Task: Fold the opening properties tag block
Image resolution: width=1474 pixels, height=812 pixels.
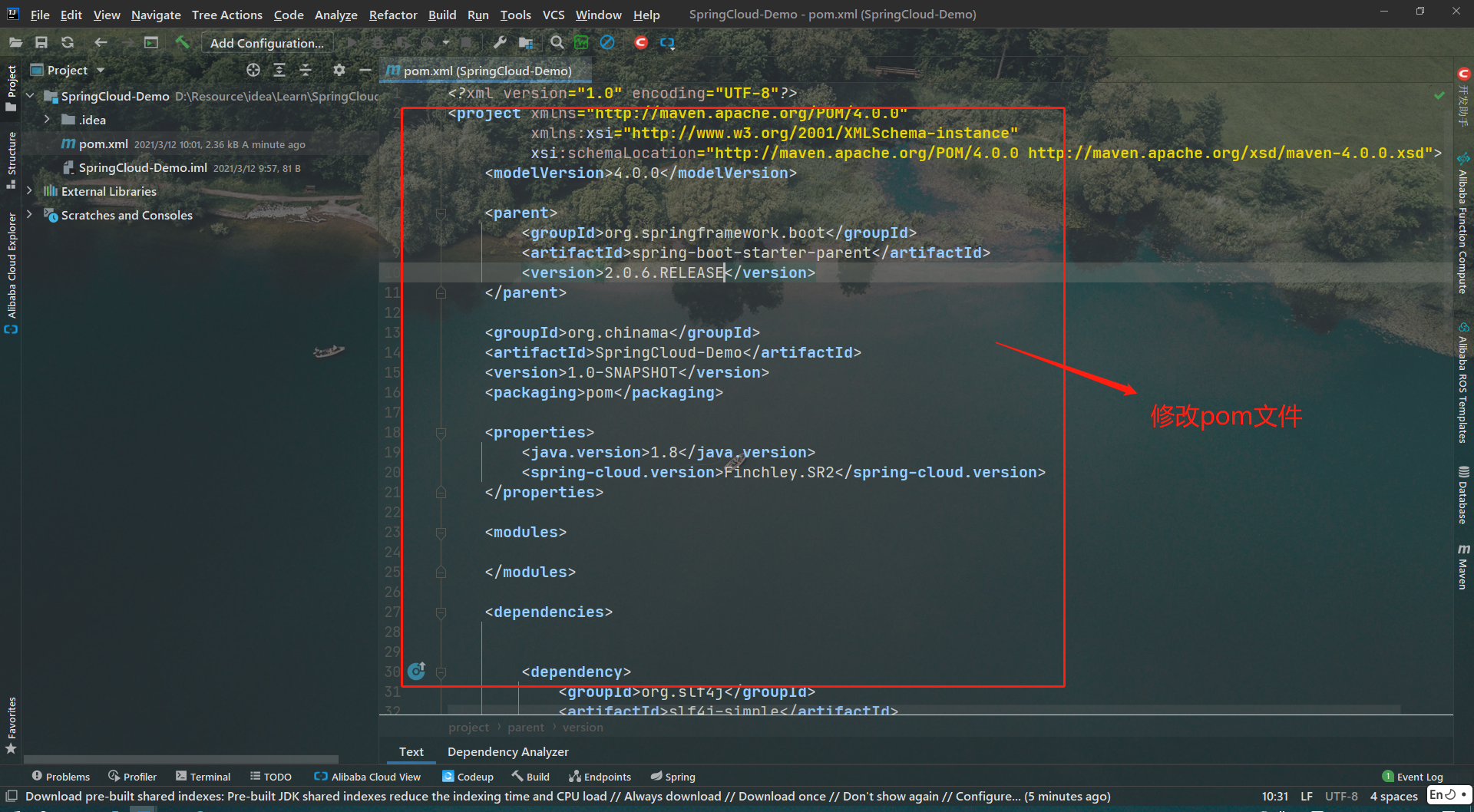Action: (x=441, y=432)
